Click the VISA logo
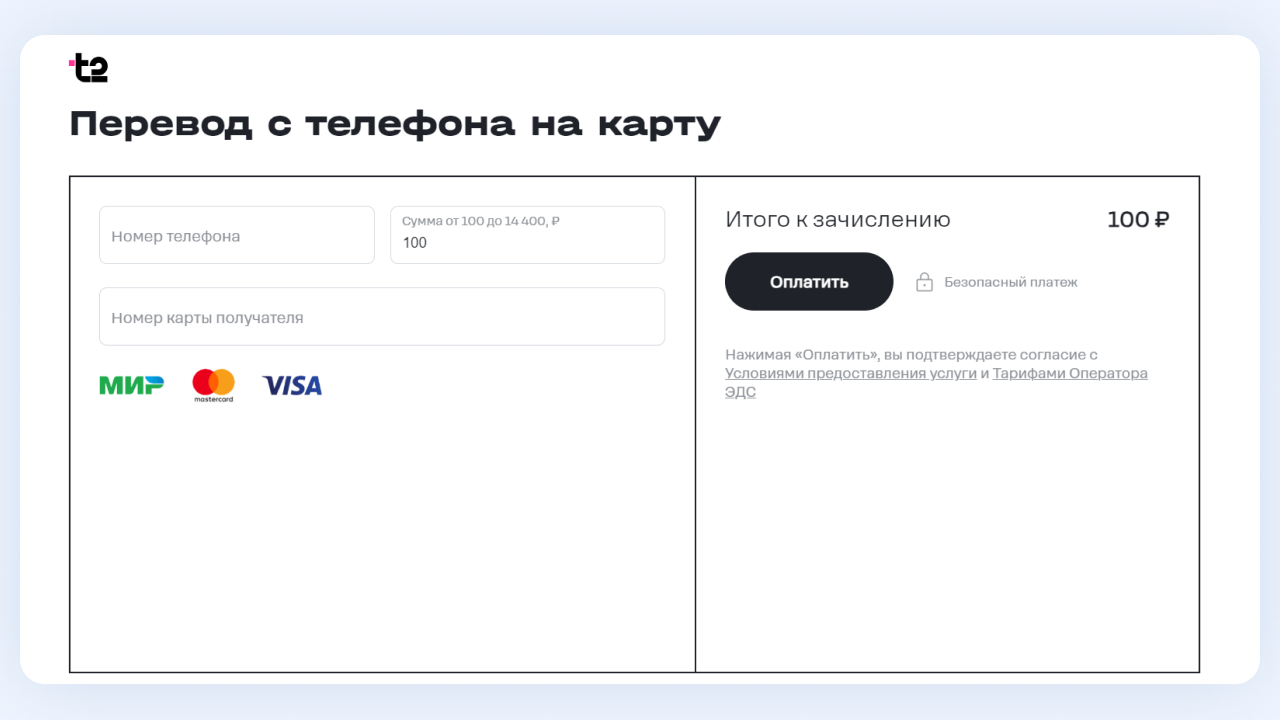 tap(292, 385)
